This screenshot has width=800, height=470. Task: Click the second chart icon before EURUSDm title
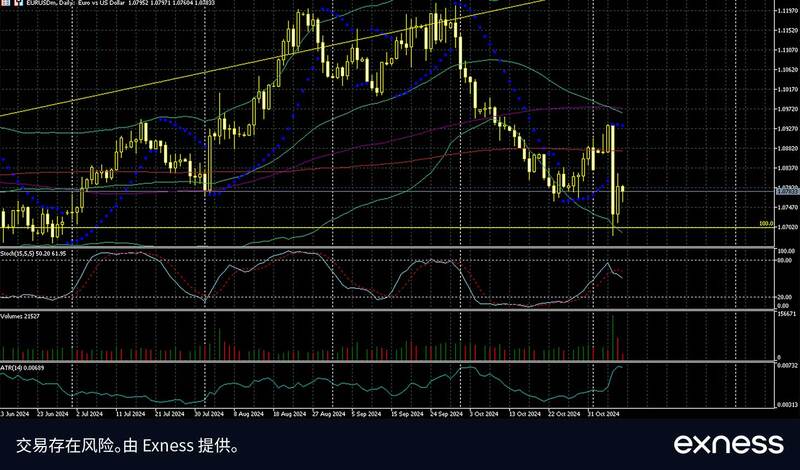18,3
